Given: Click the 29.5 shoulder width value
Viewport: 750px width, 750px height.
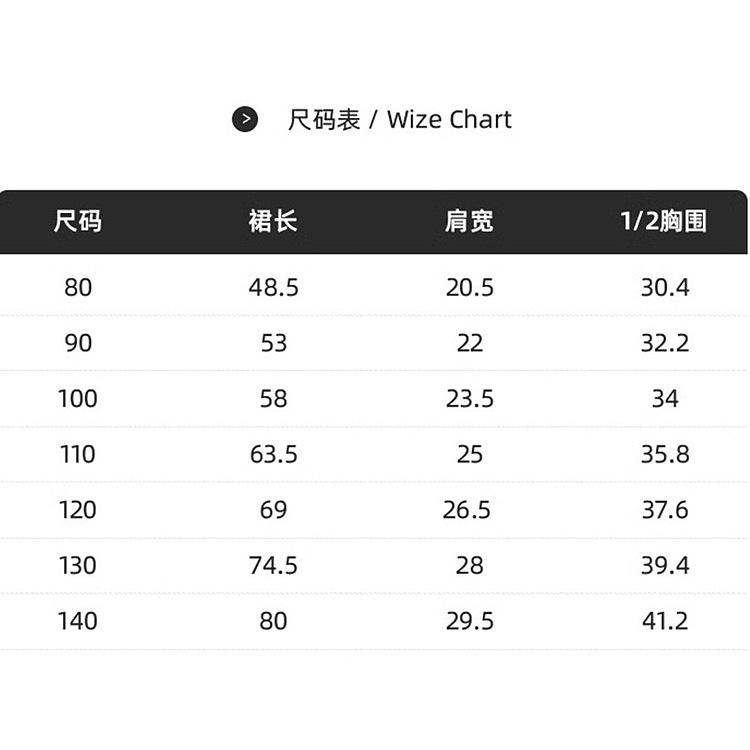Looking at the screenshot, I should (470, 621).
